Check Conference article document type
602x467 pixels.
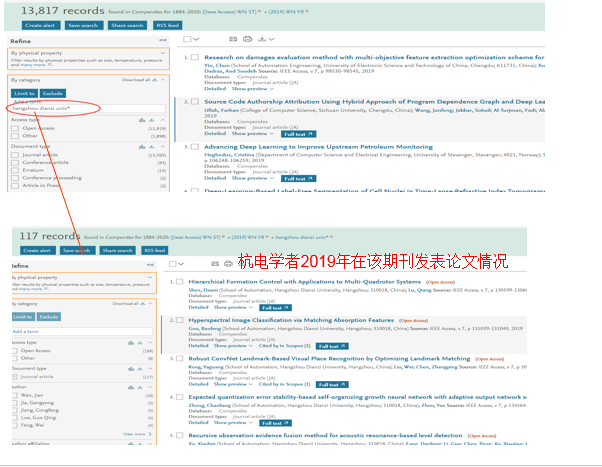click(15, 162)
